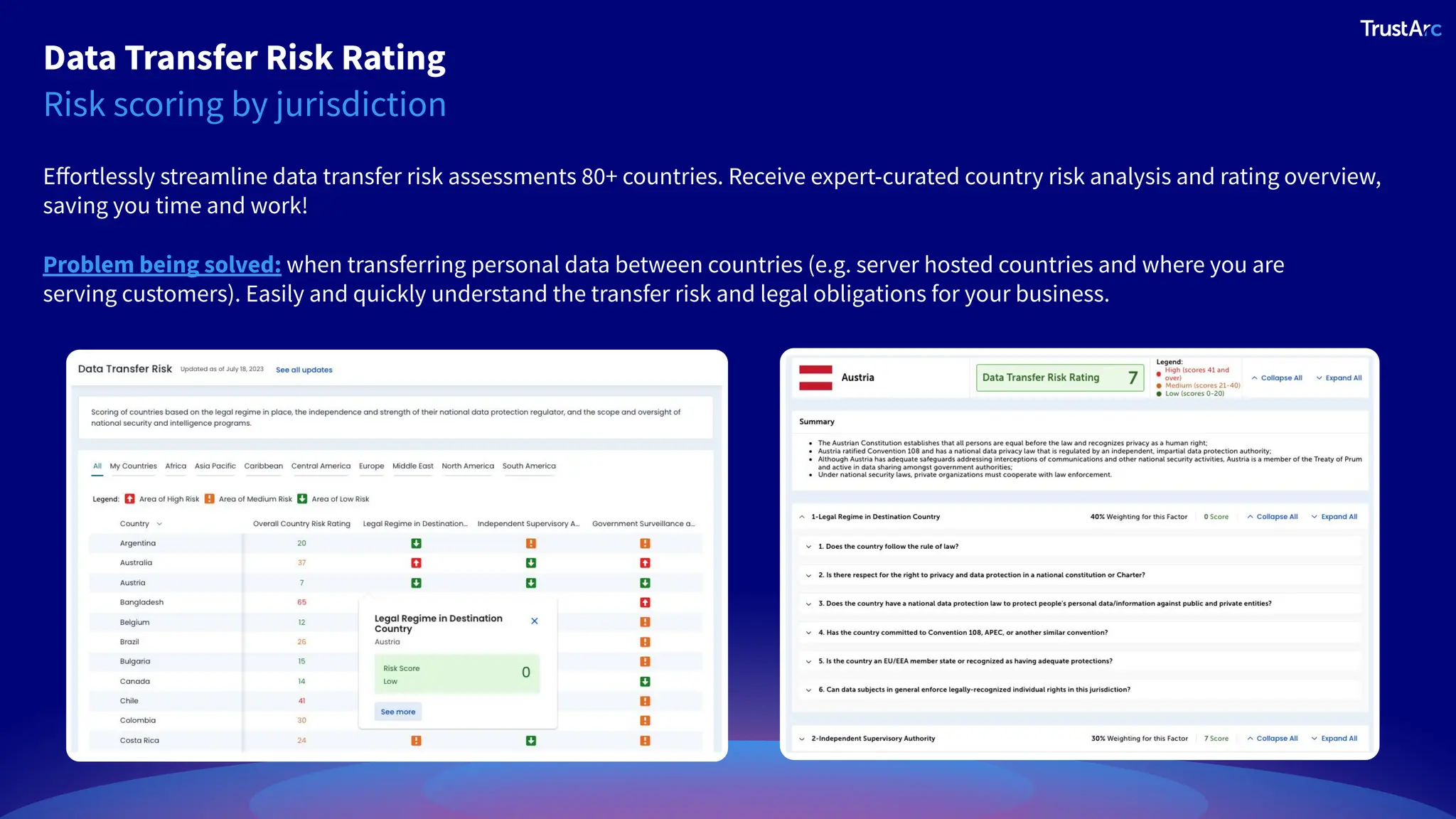1456x819 pixels.
Task: Click Austria's green Legal Regime icon
Action: tap(416, 583)
